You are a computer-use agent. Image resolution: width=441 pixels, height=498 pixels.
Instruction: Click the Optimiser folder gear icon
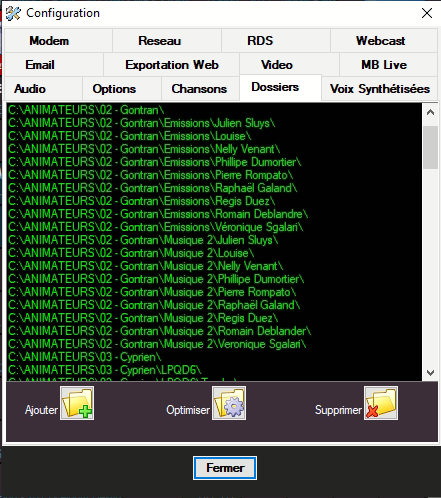[229, 403]
